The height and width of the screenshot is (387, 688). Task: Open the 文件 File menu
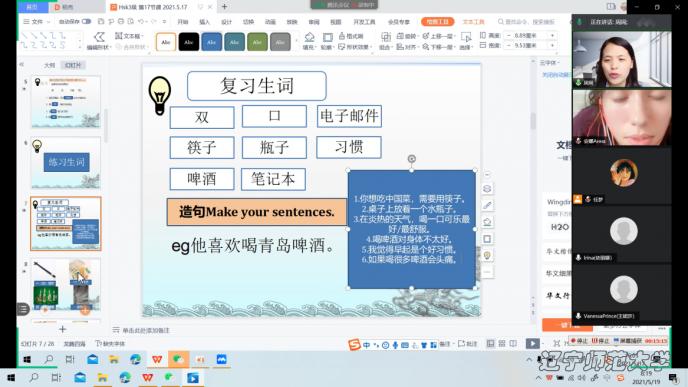point(34,22)
